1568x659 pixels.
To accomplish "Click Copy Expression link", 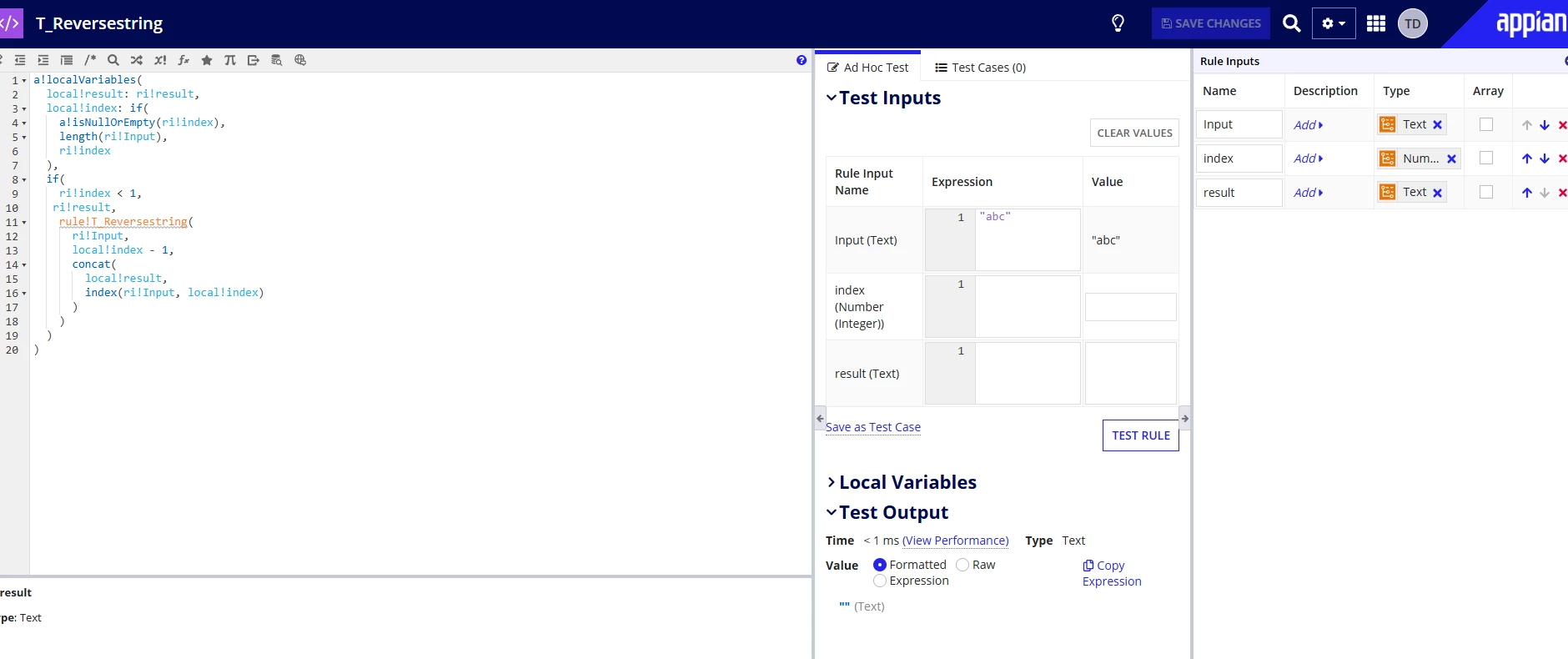I will [x=1112, y=573].
